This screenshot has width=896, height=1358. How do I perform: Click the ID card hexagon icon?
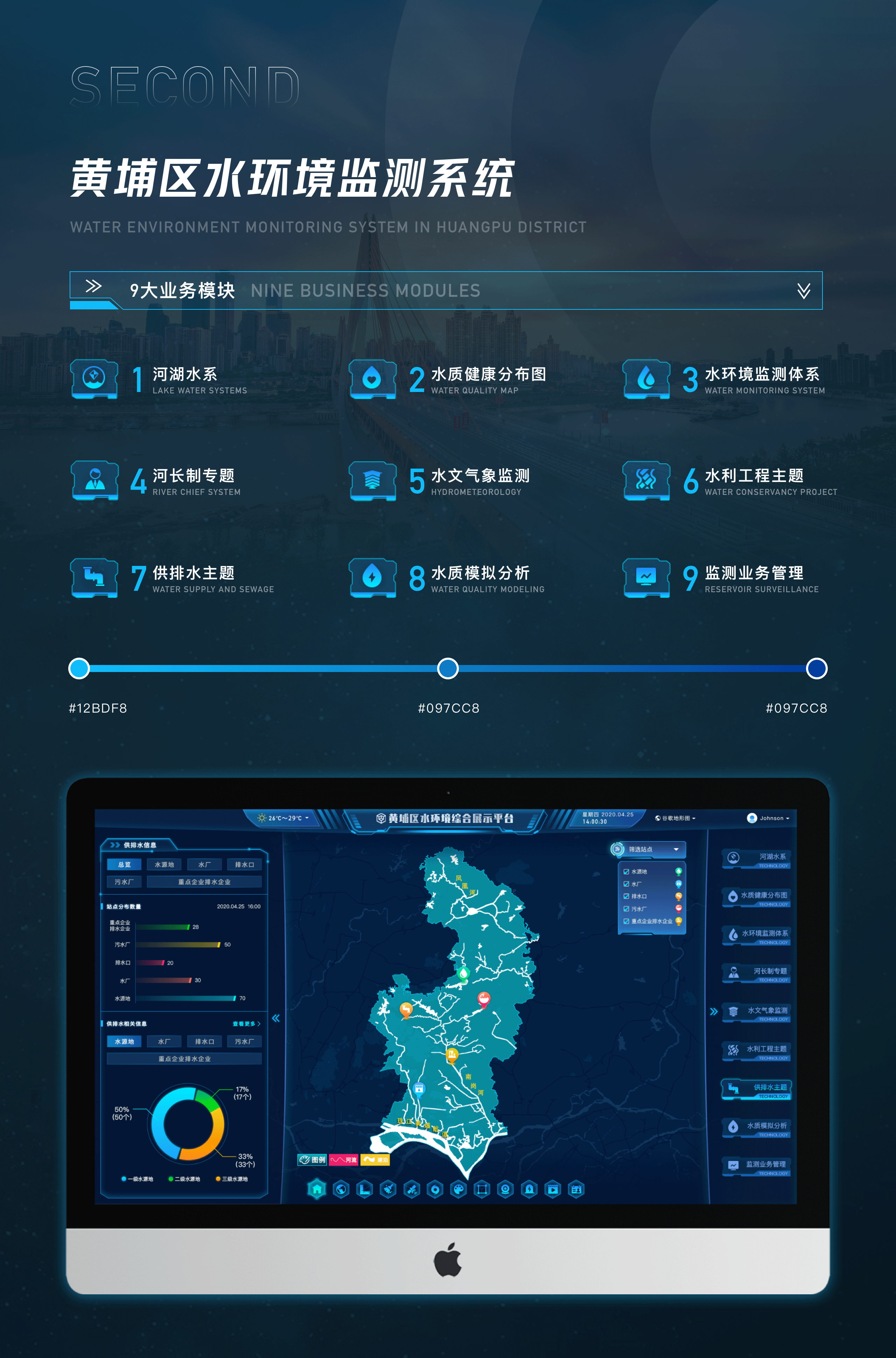pos(576,1189)
